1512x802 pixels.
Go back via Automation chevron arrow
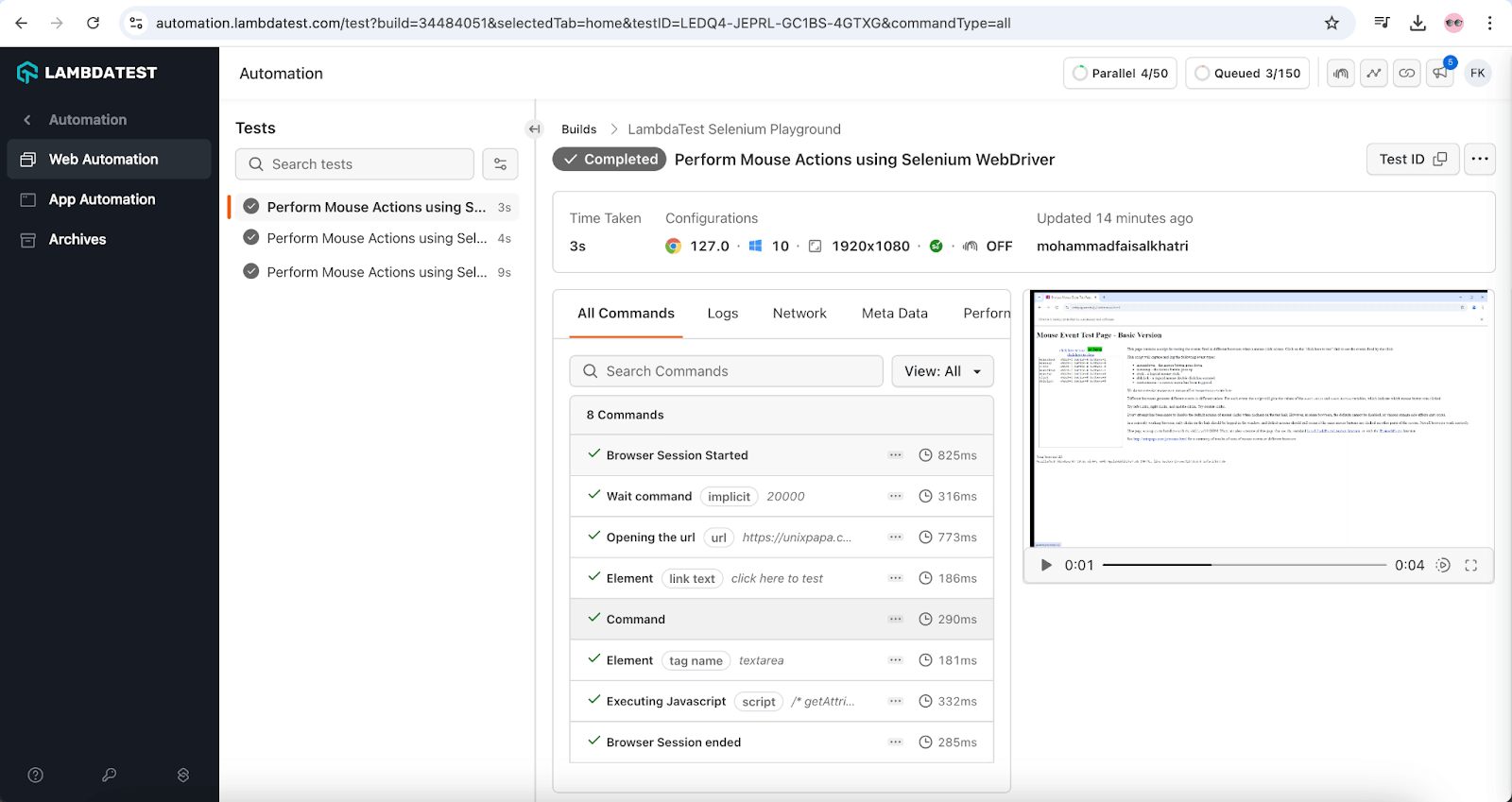click(x=27, y=120)
